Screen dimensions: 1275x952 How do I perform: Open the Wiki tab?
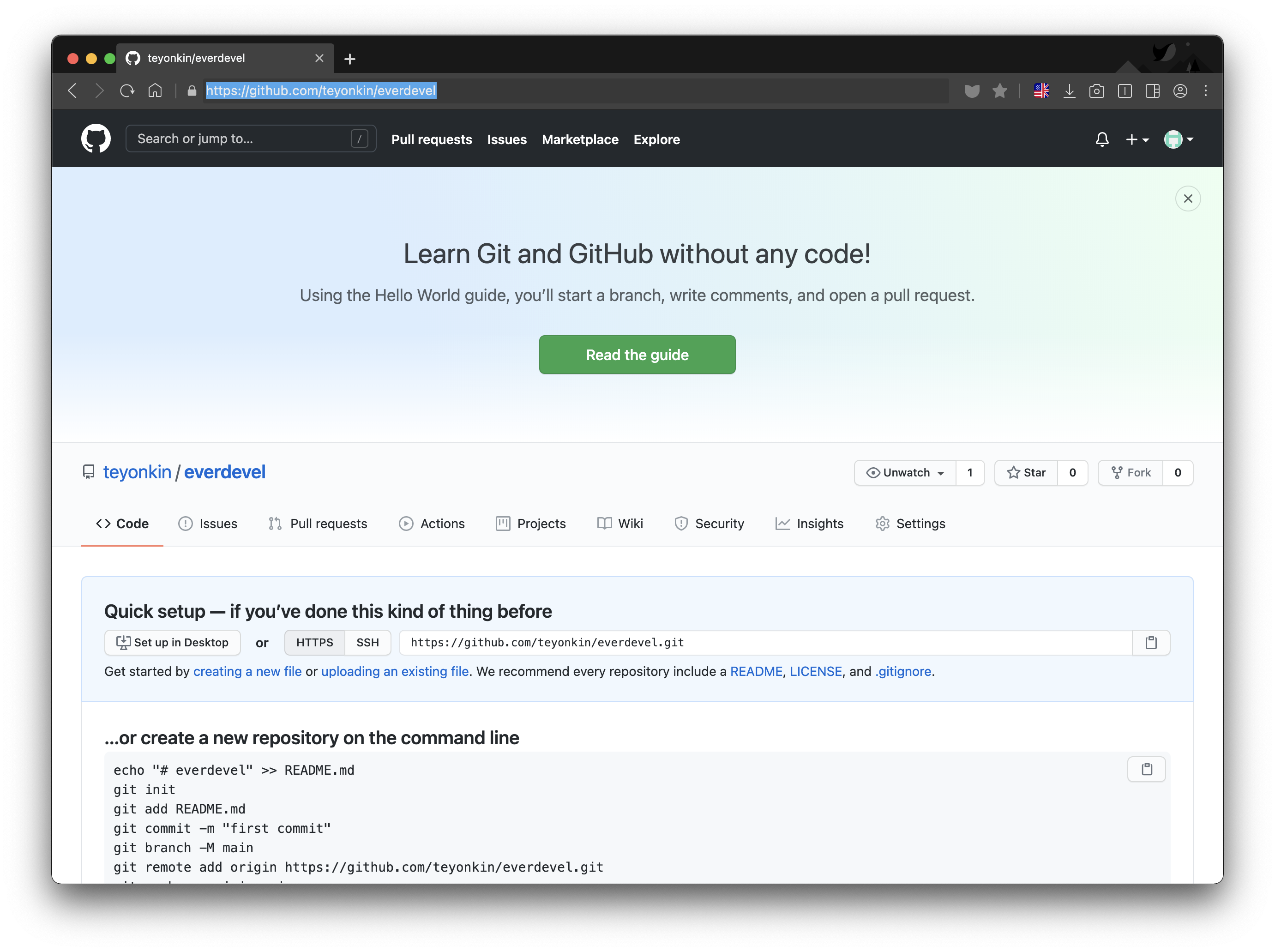coord(620,523)
